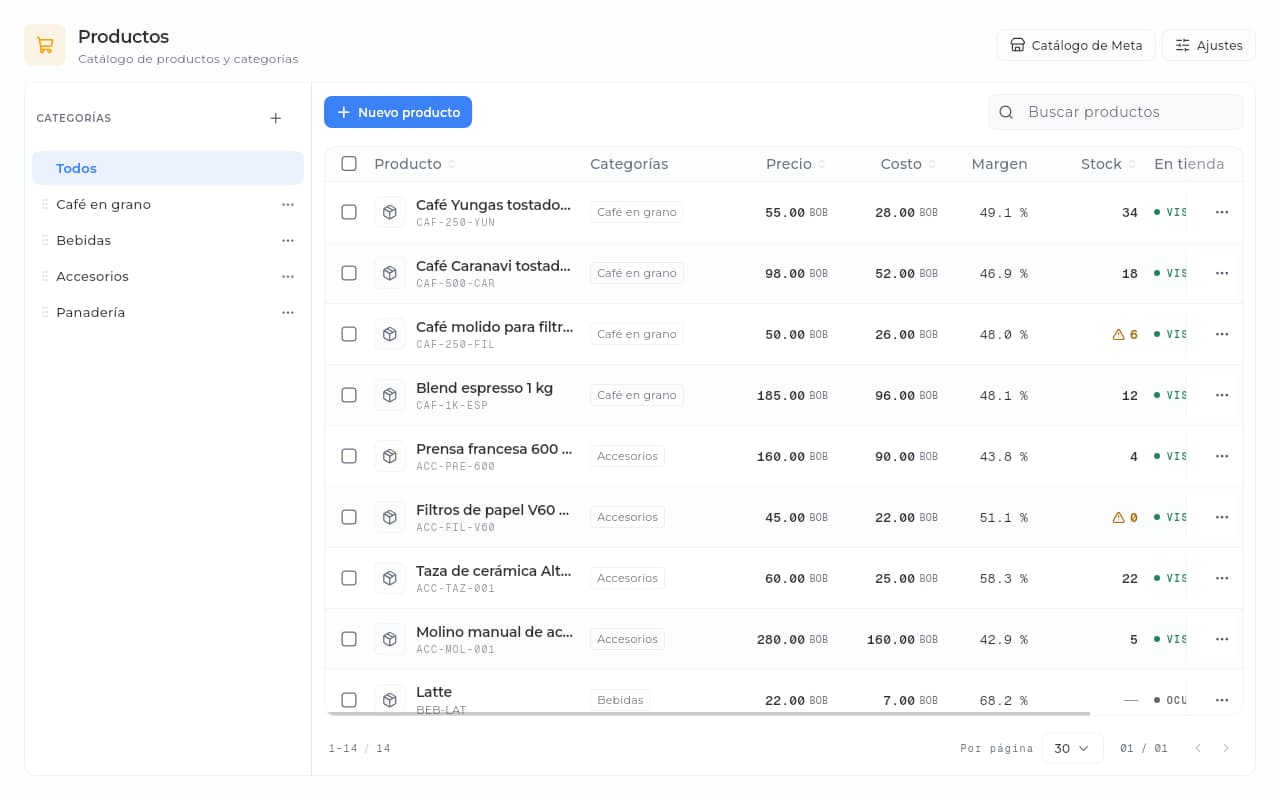
Task: Check the box for Café Caranavi tostado row
Action: point(349,273)
